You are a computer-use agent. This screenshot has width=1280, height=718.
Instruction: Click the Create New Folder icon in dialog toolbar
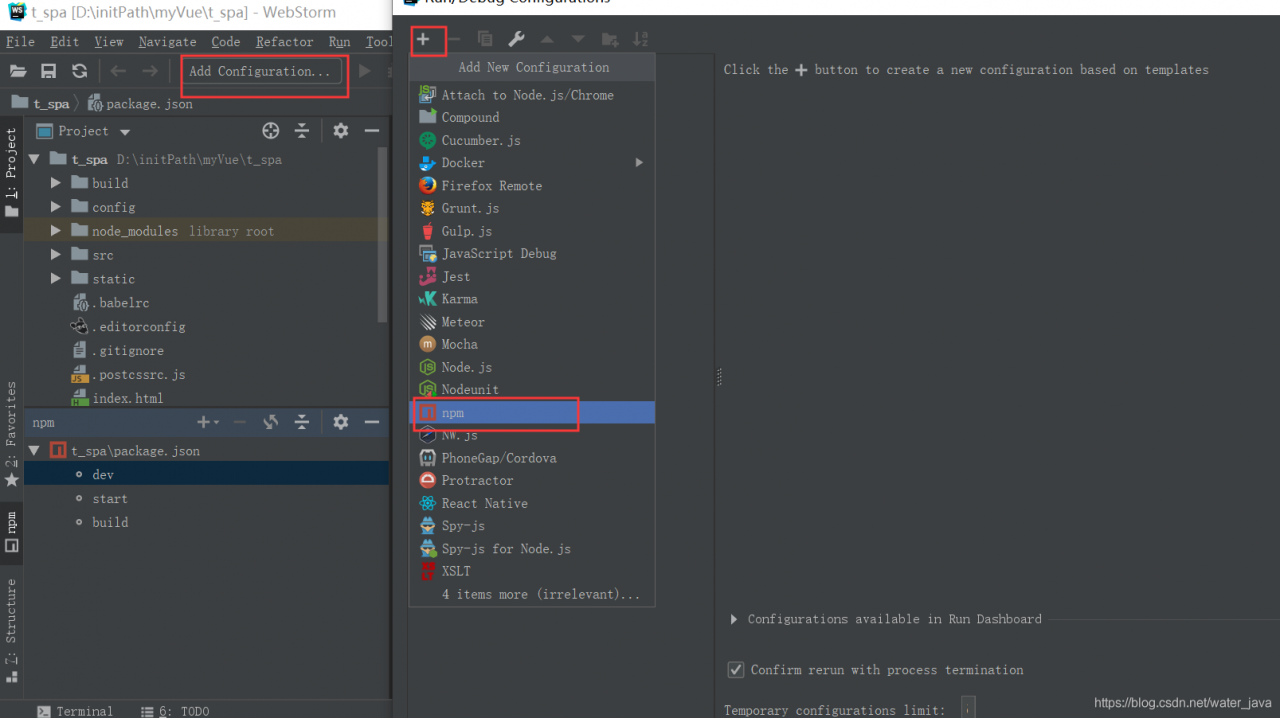coord(610,39)
